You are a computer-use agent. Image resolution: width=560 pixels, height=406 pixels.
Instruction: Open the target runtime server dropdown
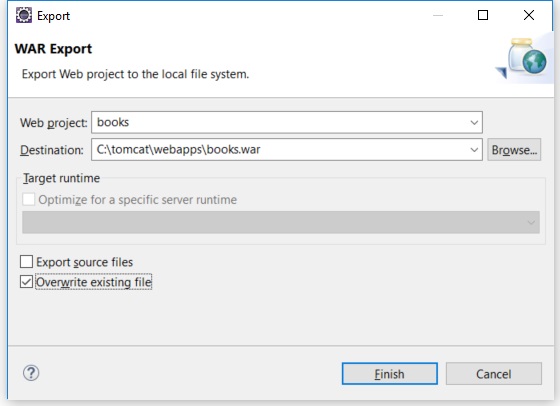(x=281, y=222)
